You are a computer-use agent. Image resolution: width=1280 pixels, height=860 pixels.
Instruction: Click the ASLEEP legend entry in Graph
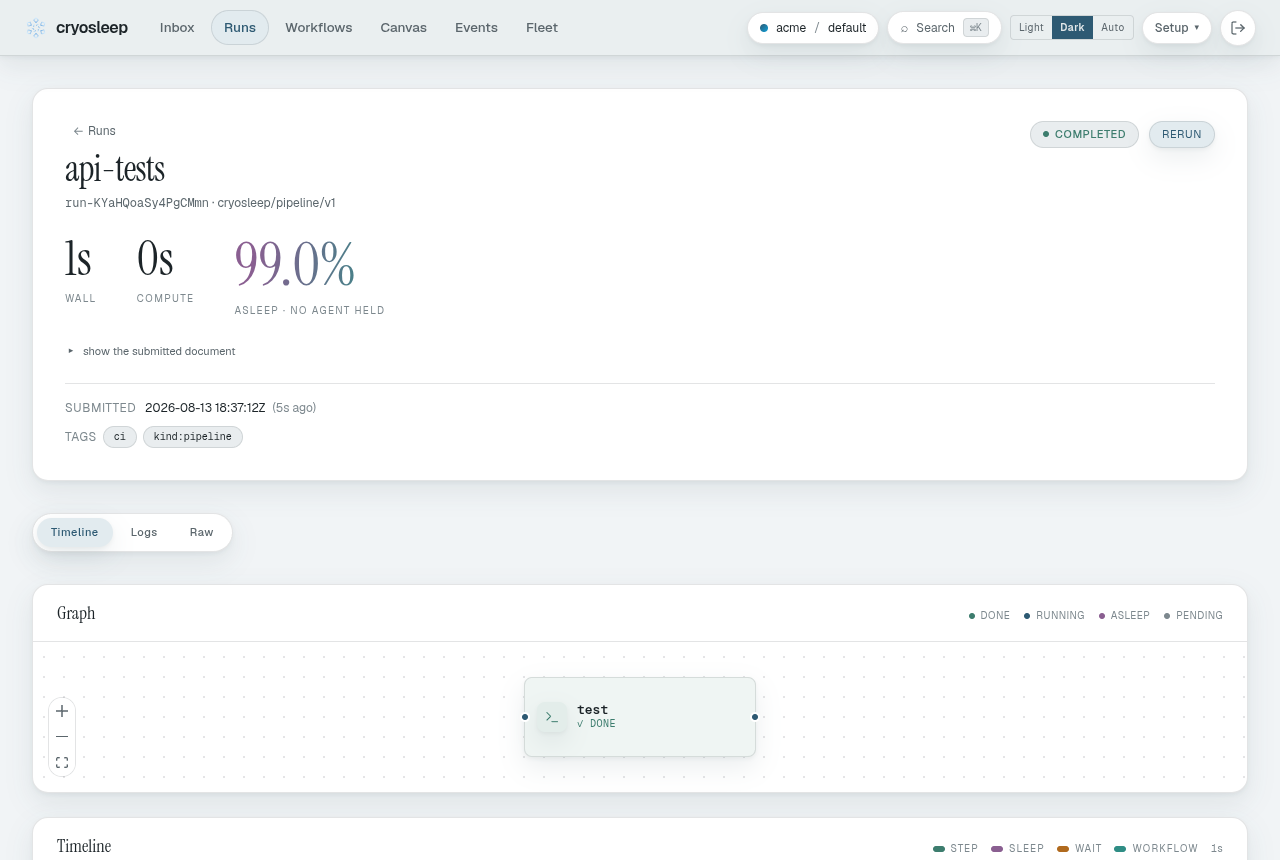[1124, 616]
